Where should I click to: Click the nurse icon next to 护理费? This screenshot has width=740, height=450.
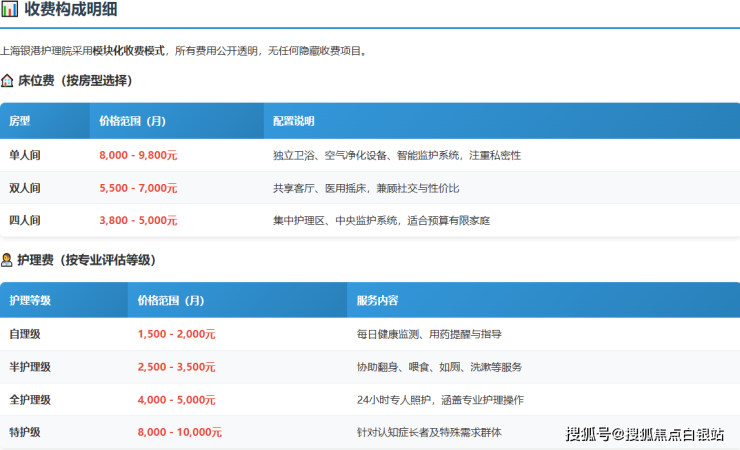(7, 260)
